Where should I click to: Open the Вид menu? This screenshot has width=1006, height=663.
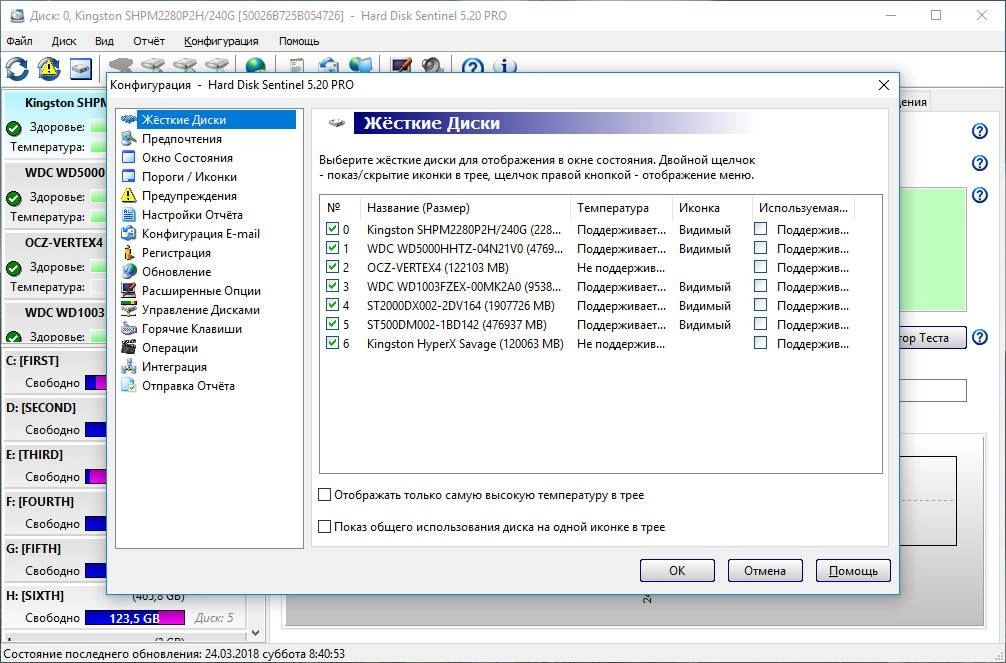coord(104,41)
